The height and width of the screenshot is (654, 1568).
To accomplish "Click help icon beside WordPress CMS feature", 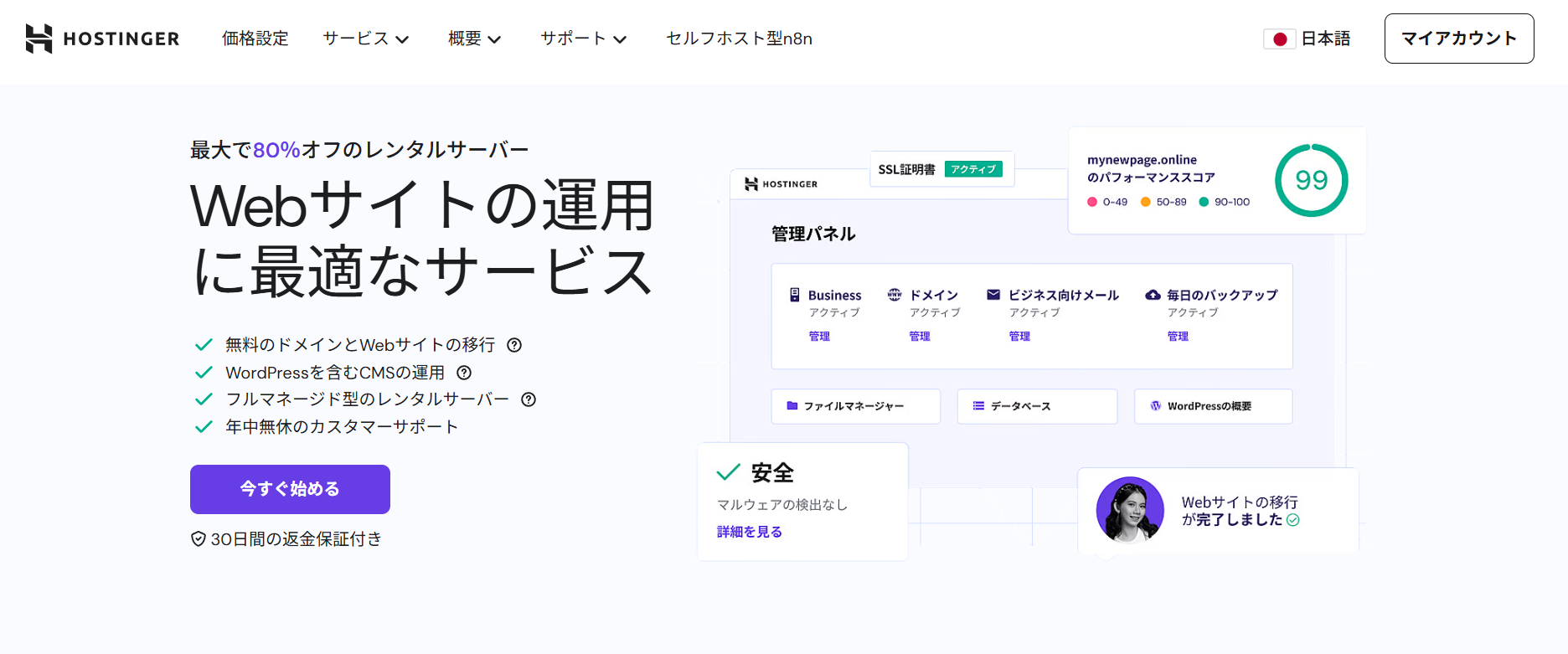I will 464,373.
